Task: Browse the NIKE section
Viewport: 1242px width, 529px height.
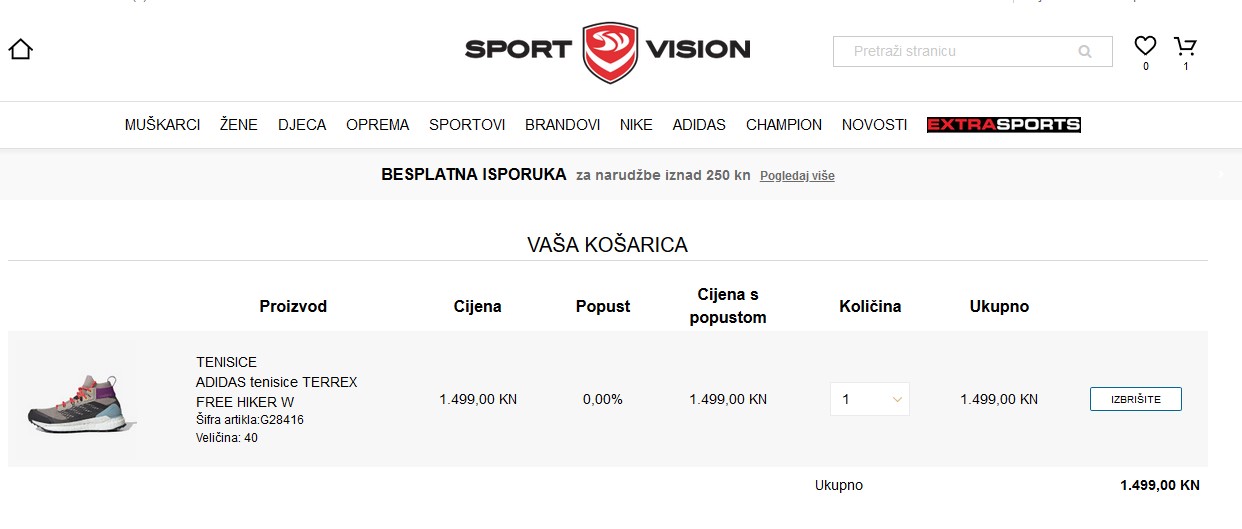Action: click(x=636, y=125)
